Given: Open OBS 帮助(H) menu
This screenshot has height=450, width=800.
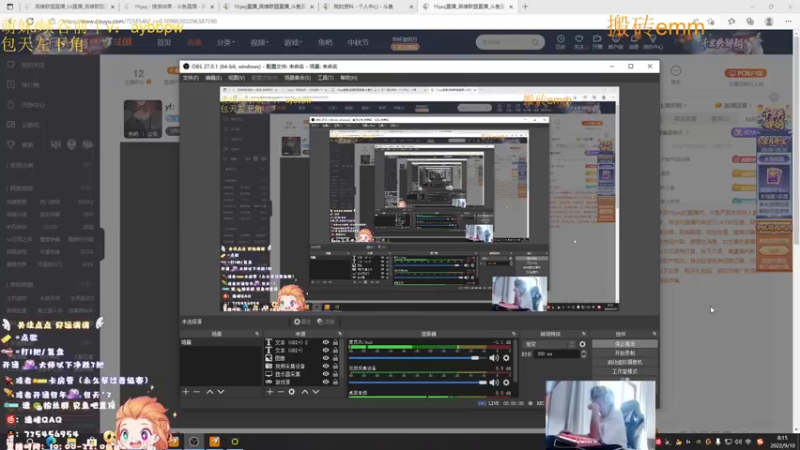Looking at the screenshot, I should tap(348, 78).
